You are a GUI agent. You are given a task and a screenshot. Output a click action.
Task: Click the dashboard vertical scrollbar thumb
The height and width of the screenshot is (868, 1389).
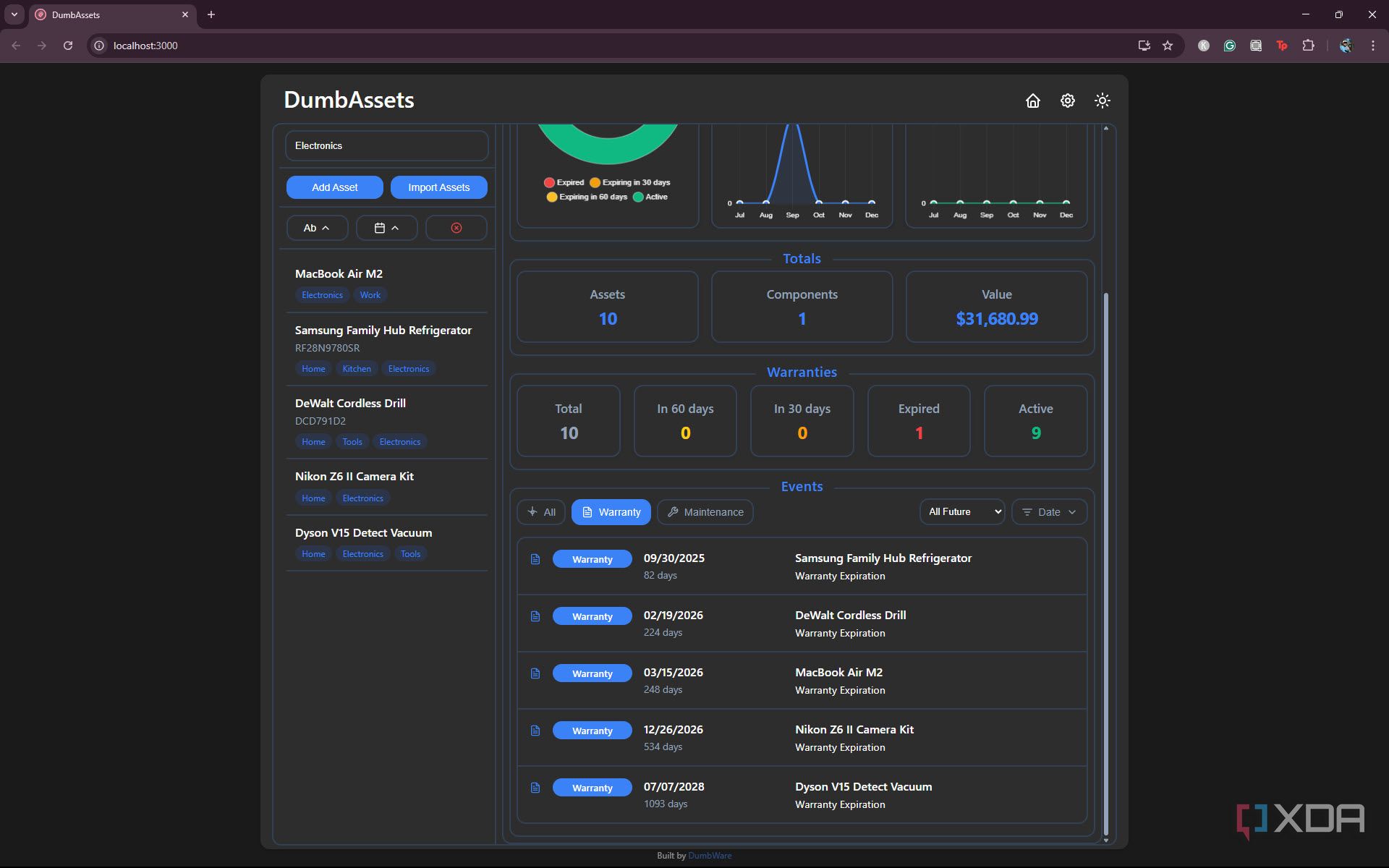tap(1105, 564)
